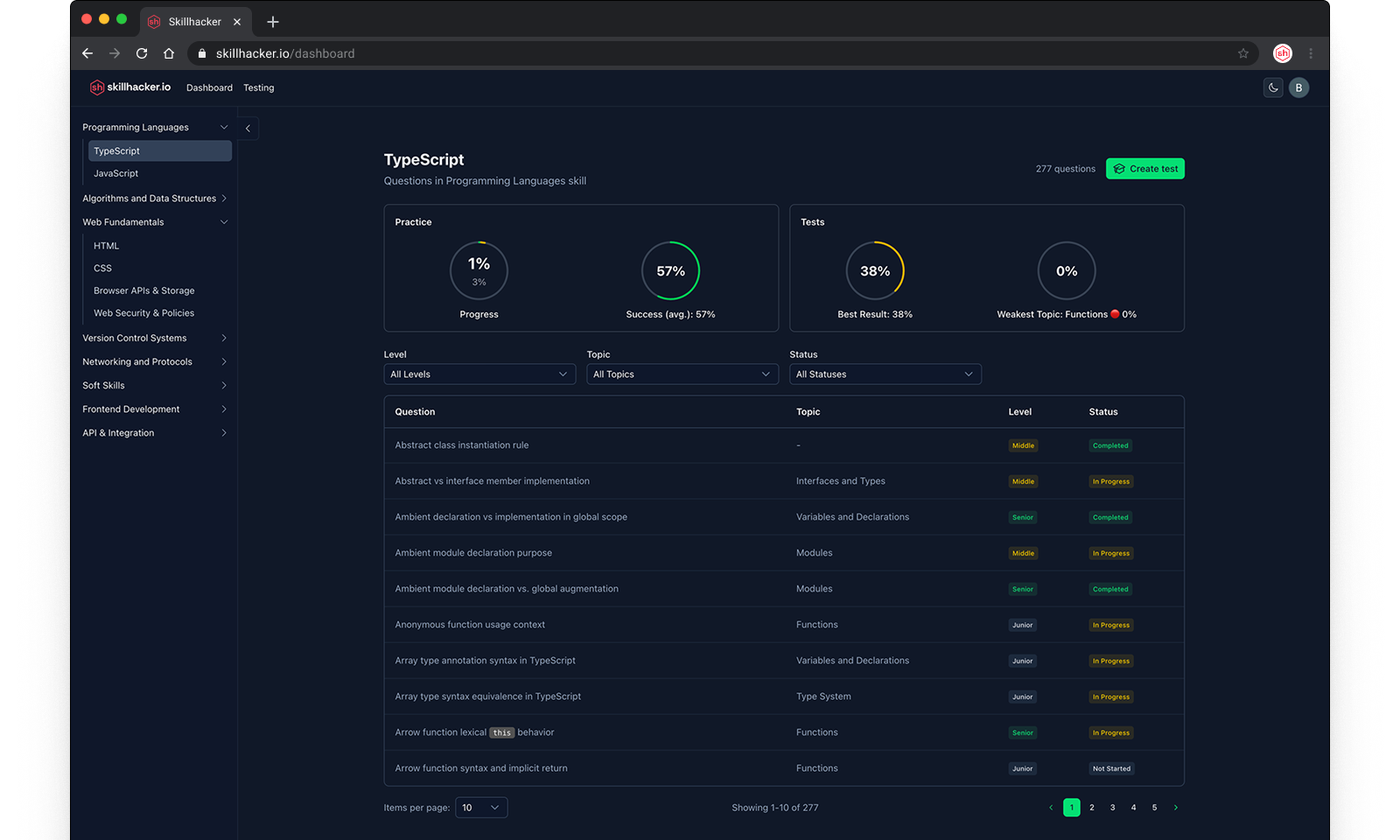1400x840 pixels.
Task: Click the Create test button
Action: coord(1144,169)
